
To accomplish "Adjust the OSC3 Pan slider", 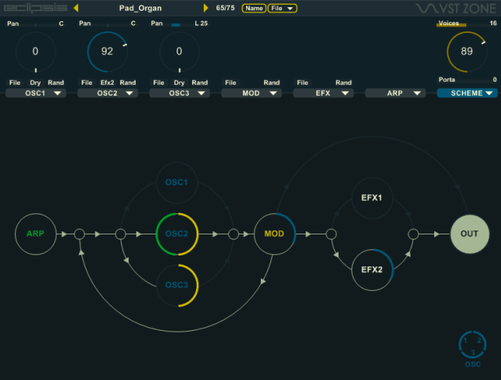I will (x=179, y=24).
